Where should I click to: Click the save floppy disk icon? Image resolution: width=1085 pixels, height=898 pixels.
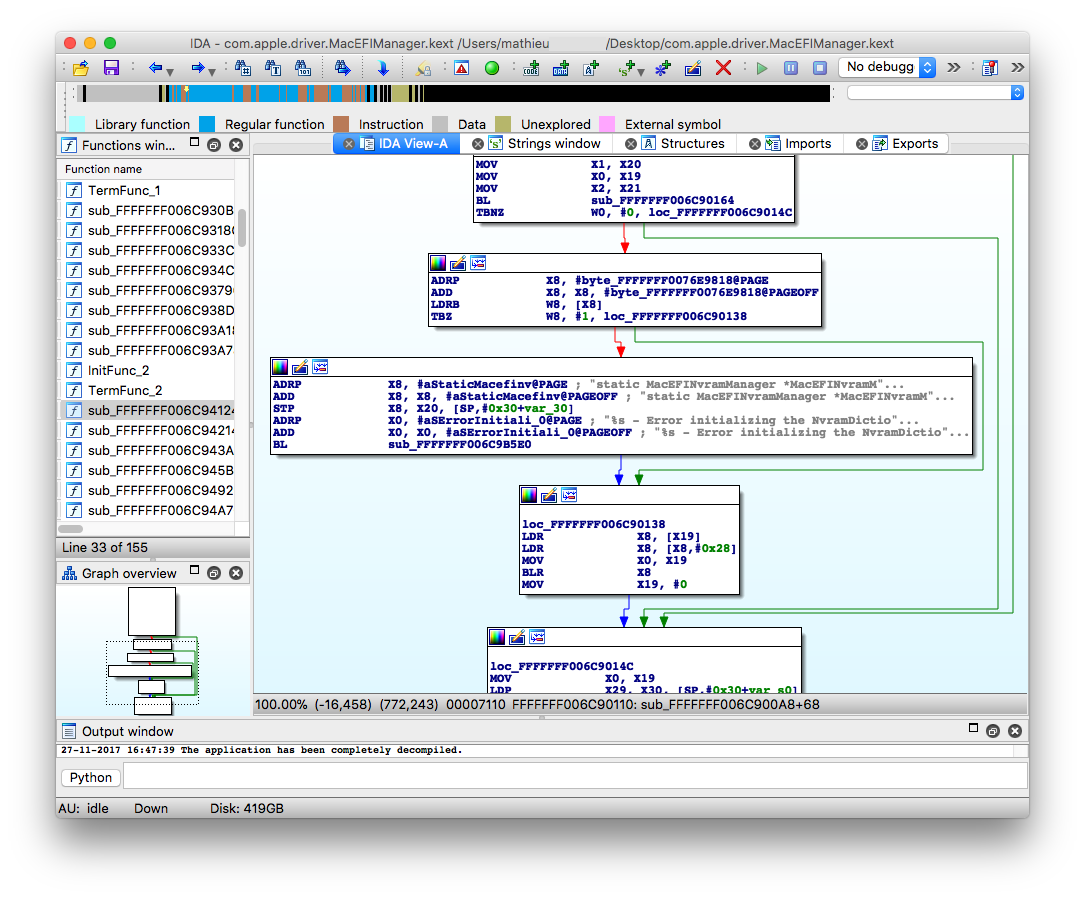click(111, 68)
